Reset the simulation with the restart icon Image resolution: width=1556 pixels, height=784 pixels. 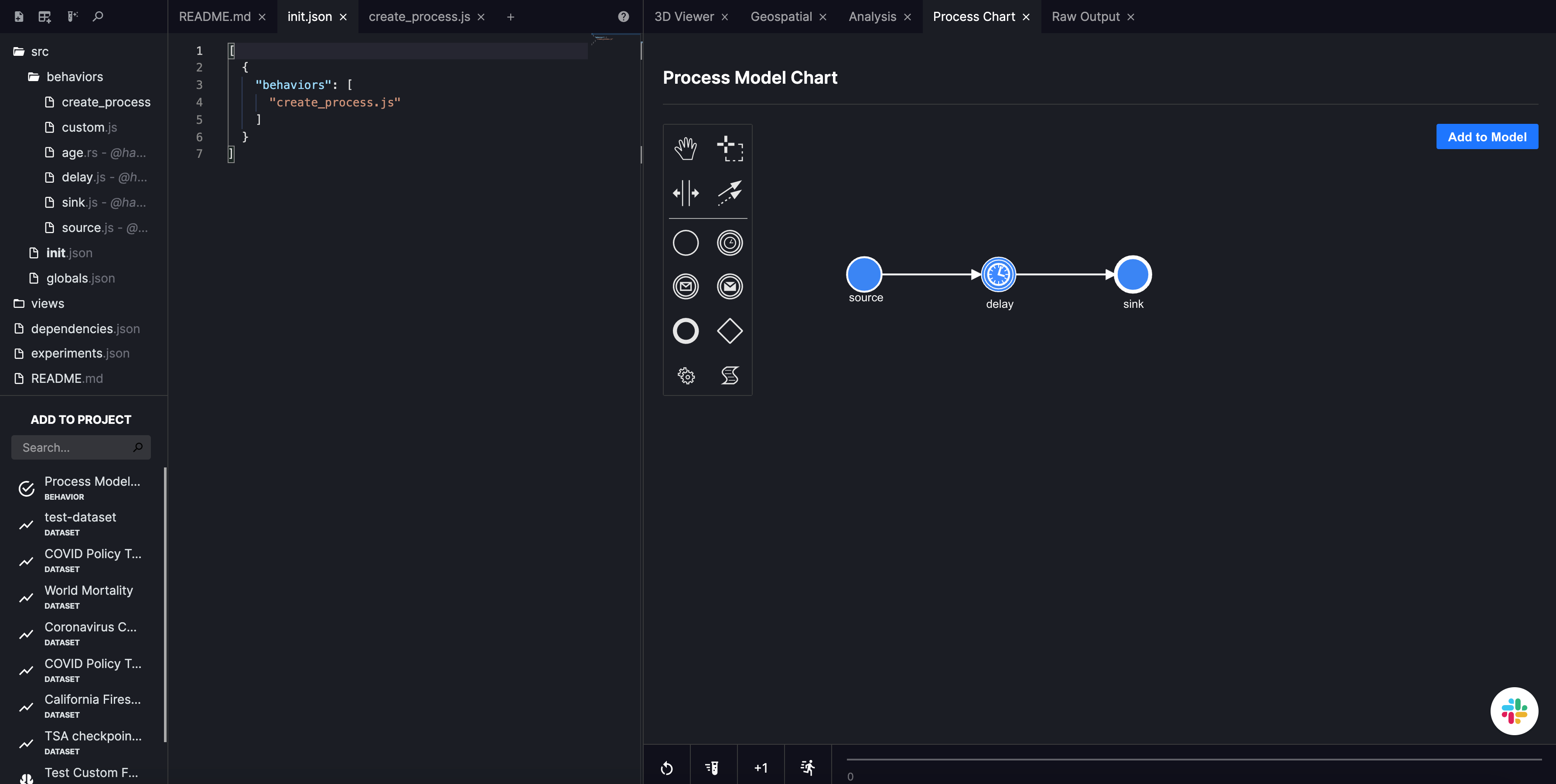[666, 768]
